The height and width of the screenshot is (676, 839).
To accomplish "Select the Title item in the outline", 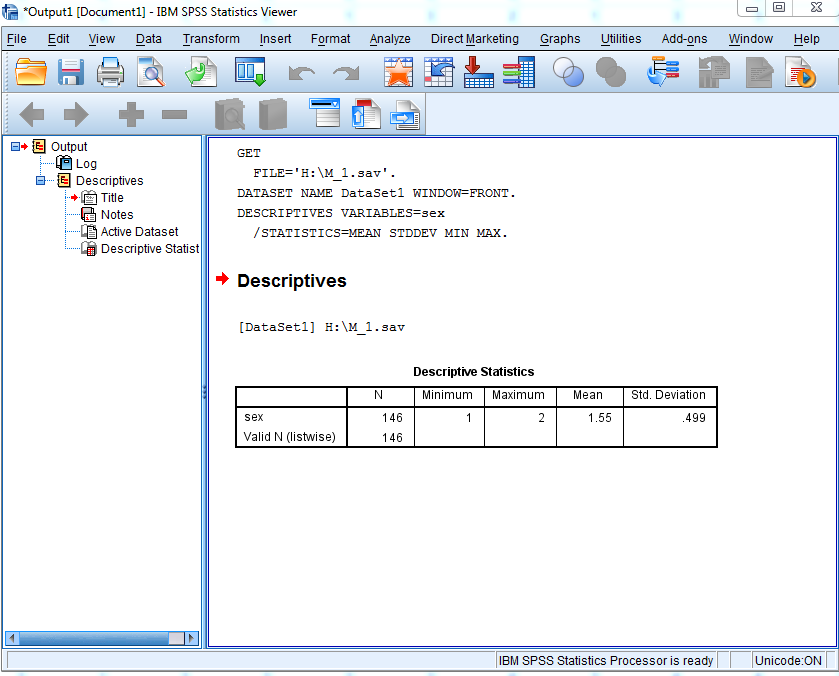I will (112, 198).
